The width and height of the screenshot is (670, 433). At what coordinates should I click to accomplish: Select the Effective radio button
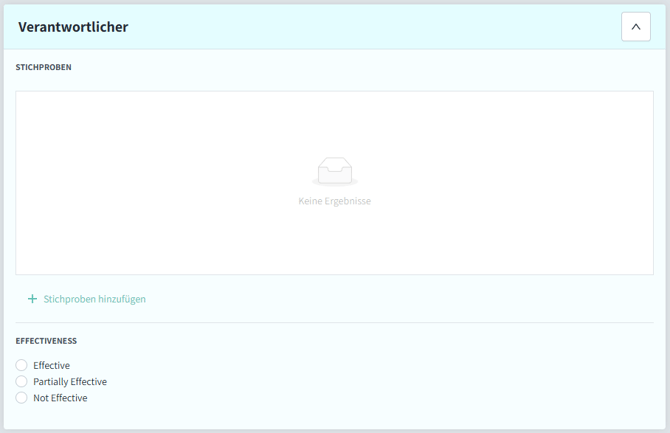[22, 365]
